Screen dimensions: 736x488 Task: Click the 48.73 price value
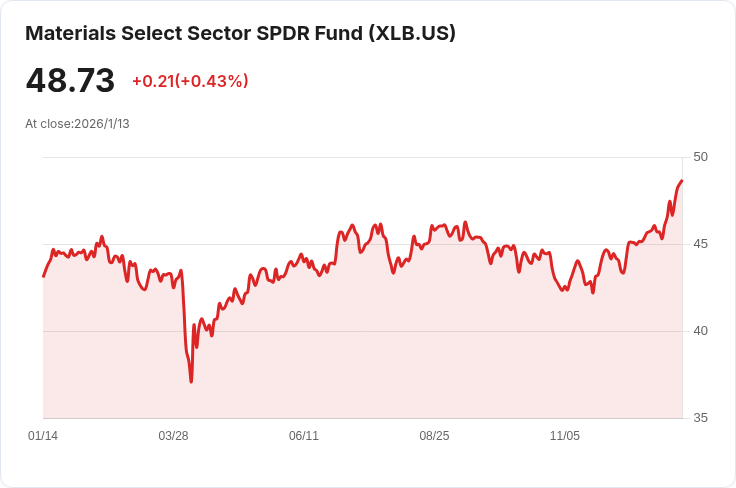pyautogui.click(x=70, y=80)
